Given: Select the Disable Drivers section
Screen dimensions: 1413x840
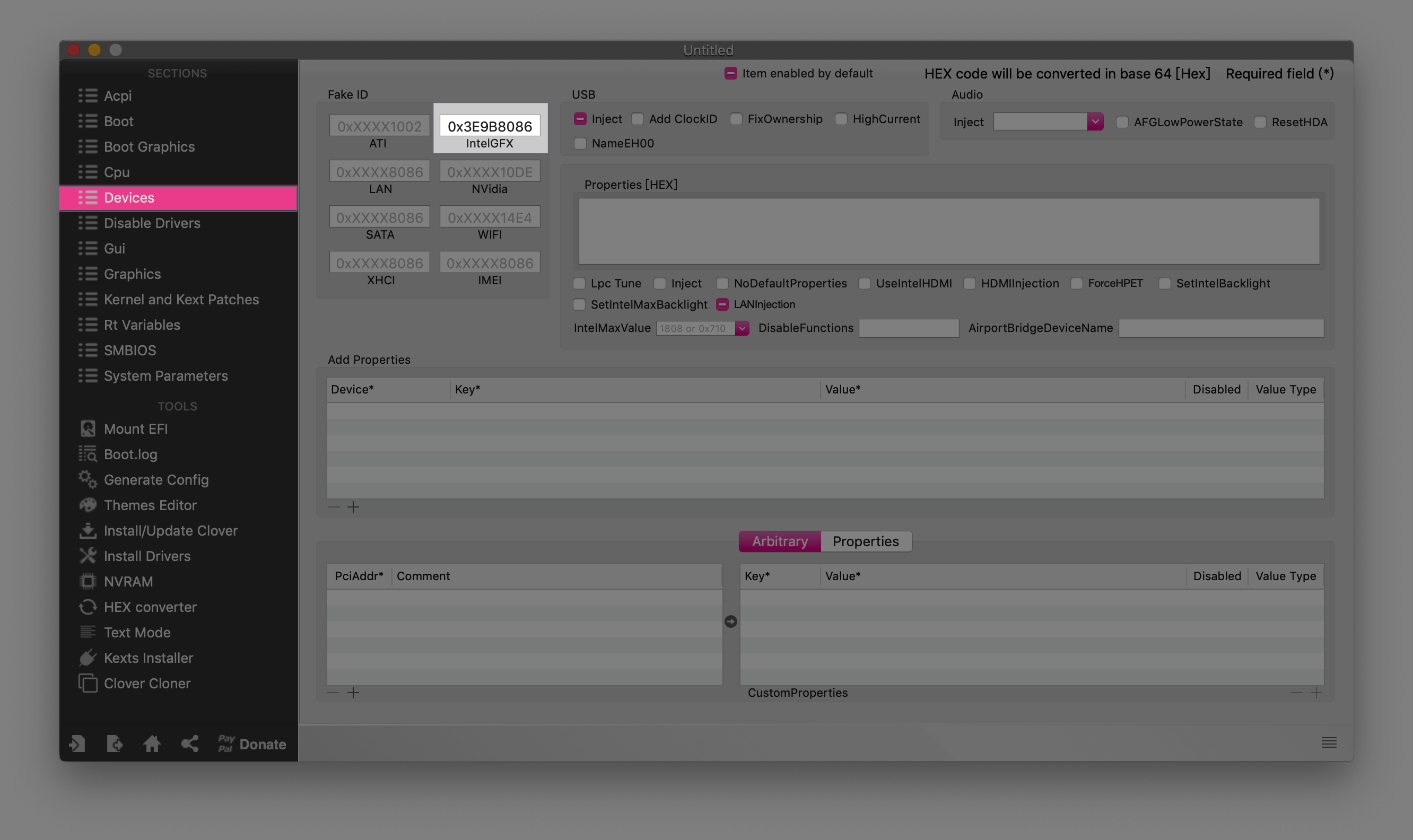Looking at the screenshot, I should click(x=178, y=223).
